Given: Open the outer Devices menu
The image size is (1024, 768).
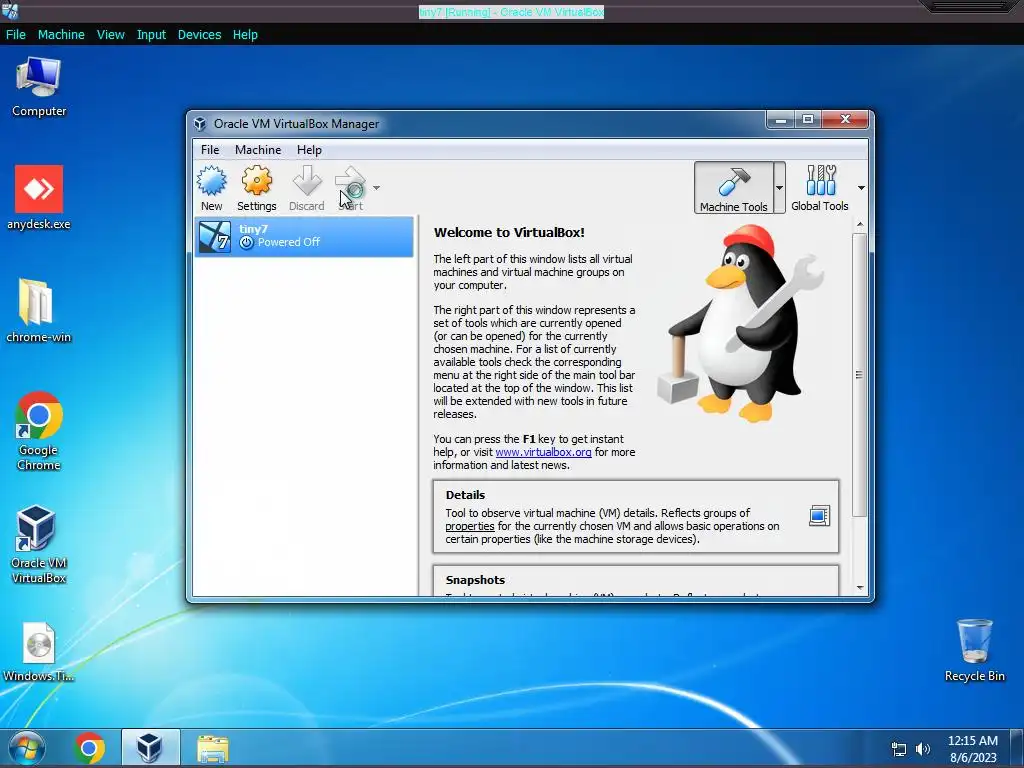Looking at the screenshot, I should (199, 35).
